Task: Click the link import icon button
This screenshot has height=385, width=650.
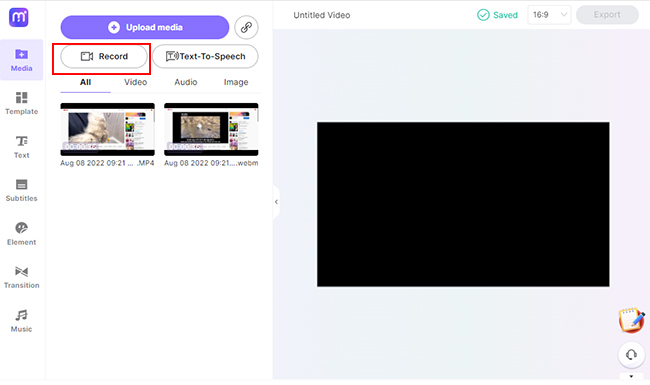Action: (246, 27)
